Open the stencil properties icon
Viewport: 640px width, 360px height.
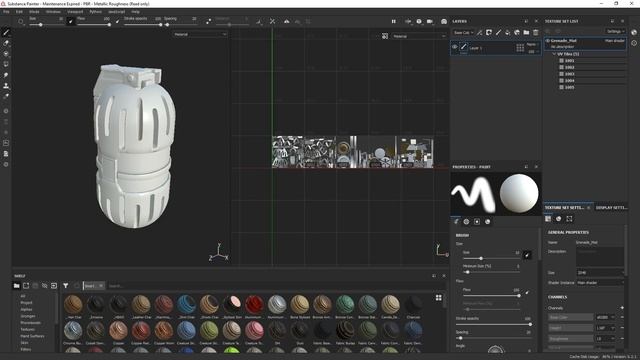point(477,221)
